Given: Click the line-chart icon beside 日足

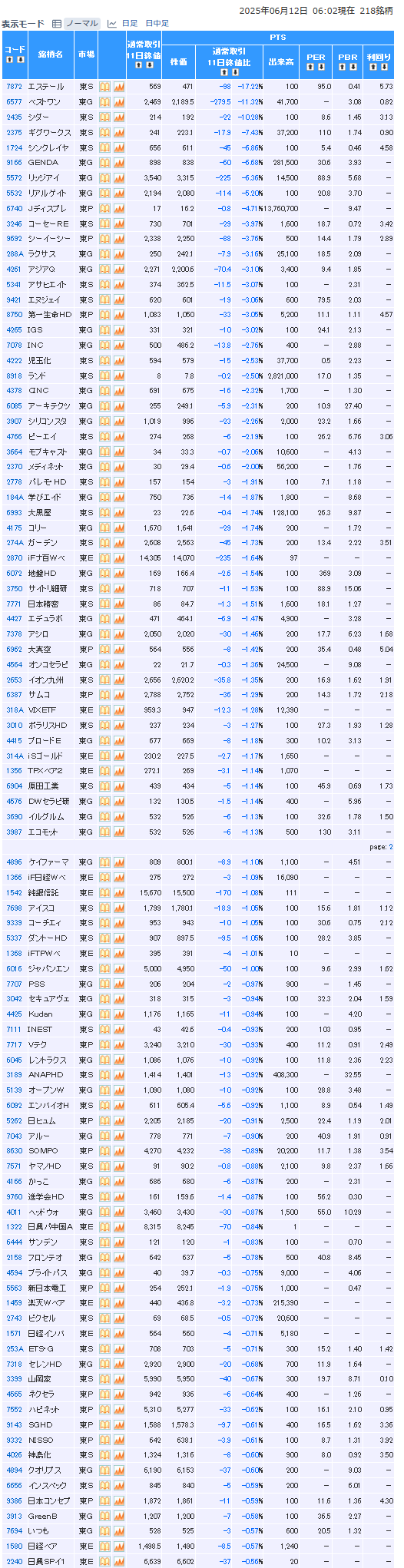Looking at the screenshot, I should tap(112, 24).
